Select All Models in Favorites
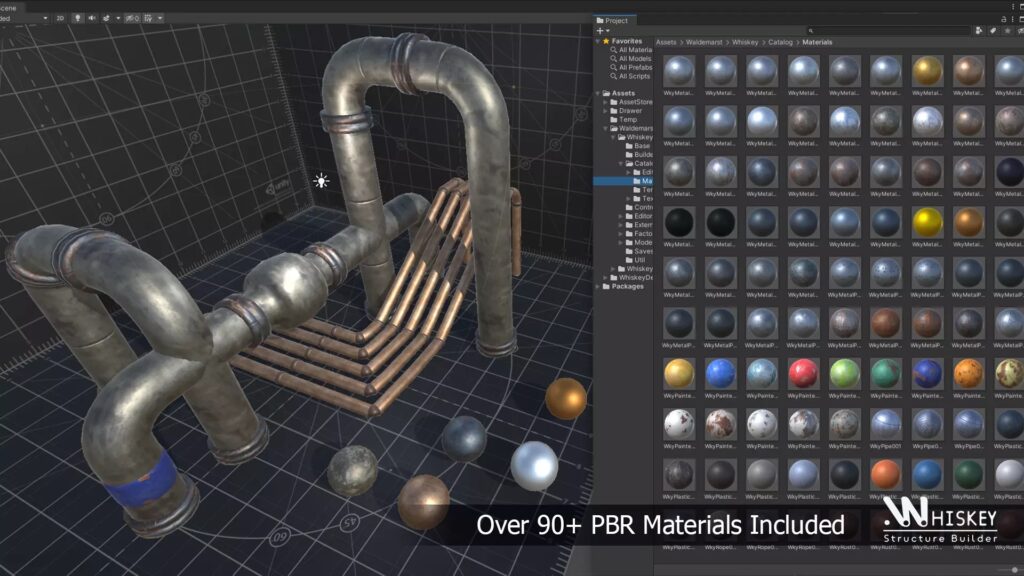This screenshot has height=576, width=1024. tap(634, 59)
